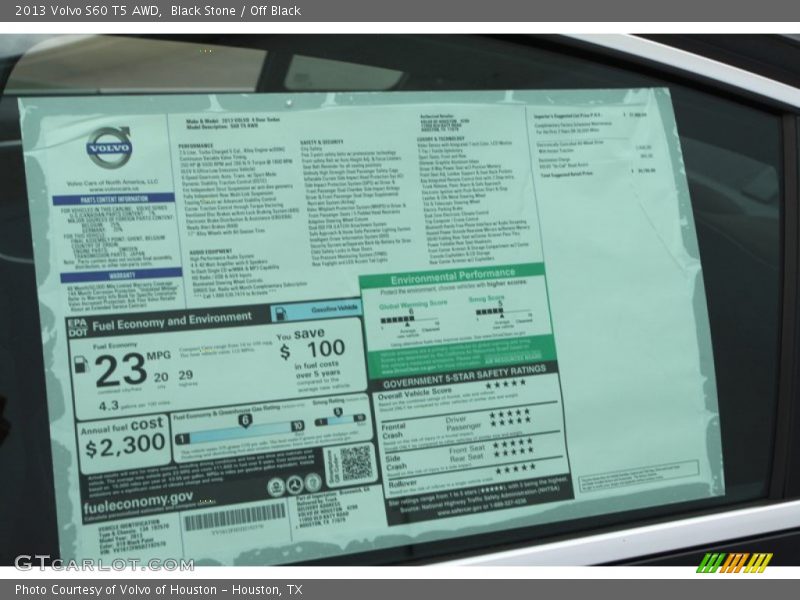Click the gas pump icon beside 23 MPG

tap(81, 364)
